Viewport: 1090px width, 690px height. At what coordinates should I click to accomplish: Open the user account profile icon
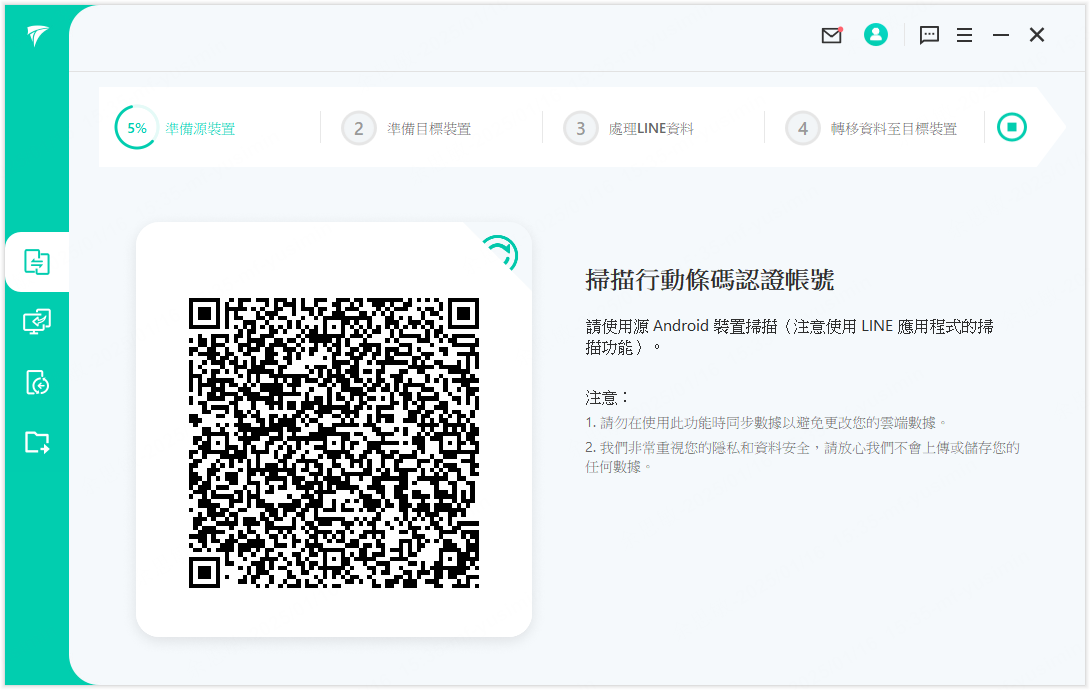pyautogui.click(x=875, y=35)
